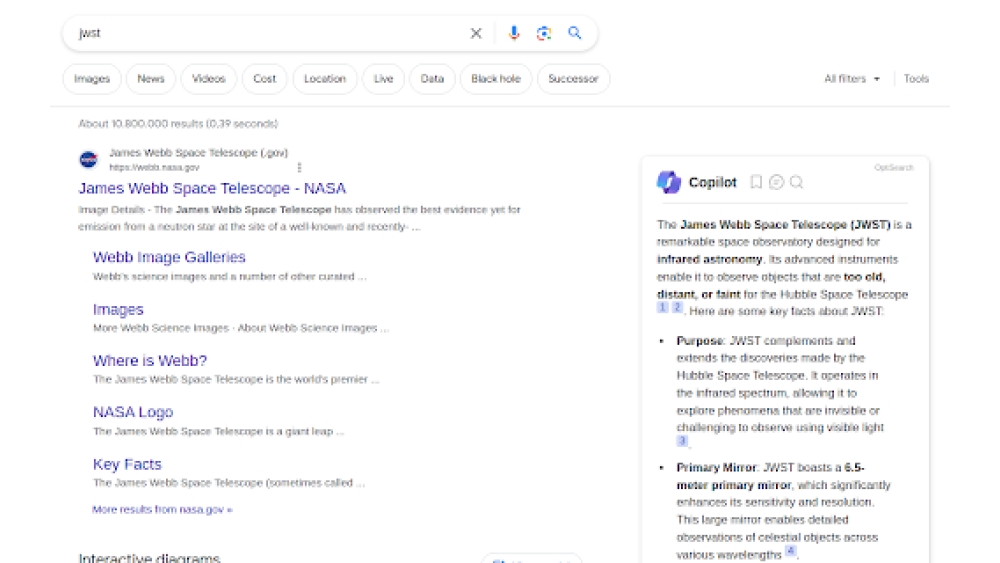1000x563 pixels.
Task: Select the Data filter chip
Action: pyautogui.click(x=432, y=79)
